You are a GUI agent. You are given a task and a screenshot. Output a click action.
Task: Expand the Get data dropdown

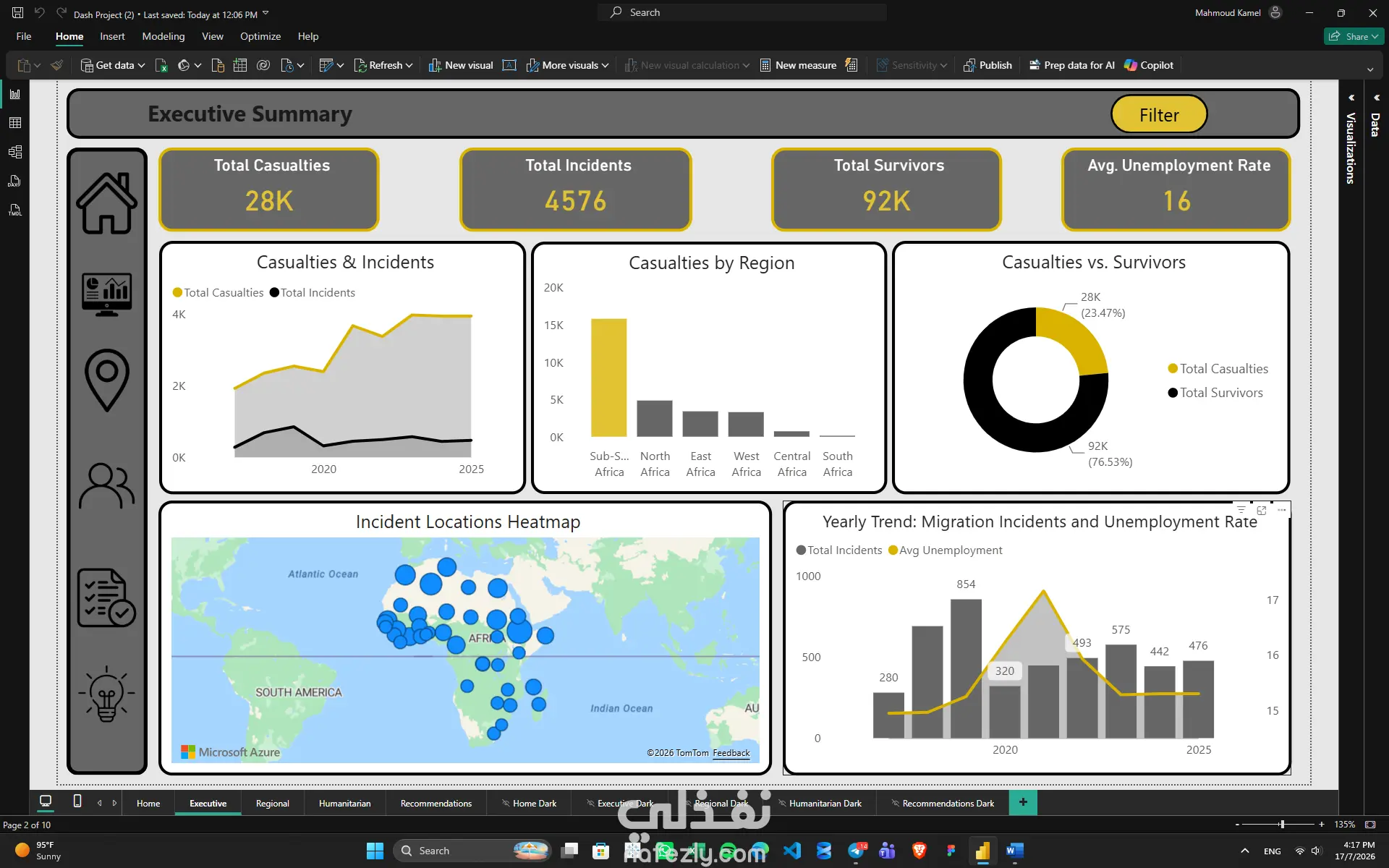142,65
